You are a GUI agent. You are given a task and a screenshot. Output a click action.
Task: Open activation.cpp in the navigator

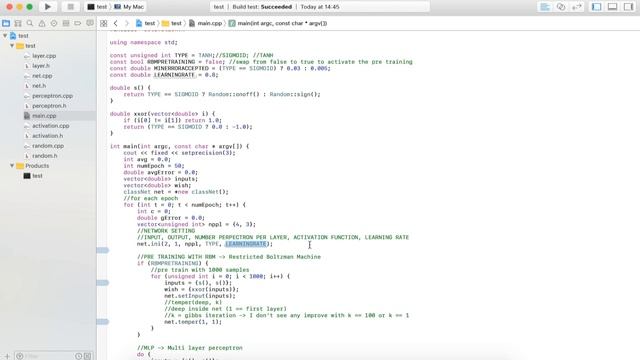(x=51, y=126)
